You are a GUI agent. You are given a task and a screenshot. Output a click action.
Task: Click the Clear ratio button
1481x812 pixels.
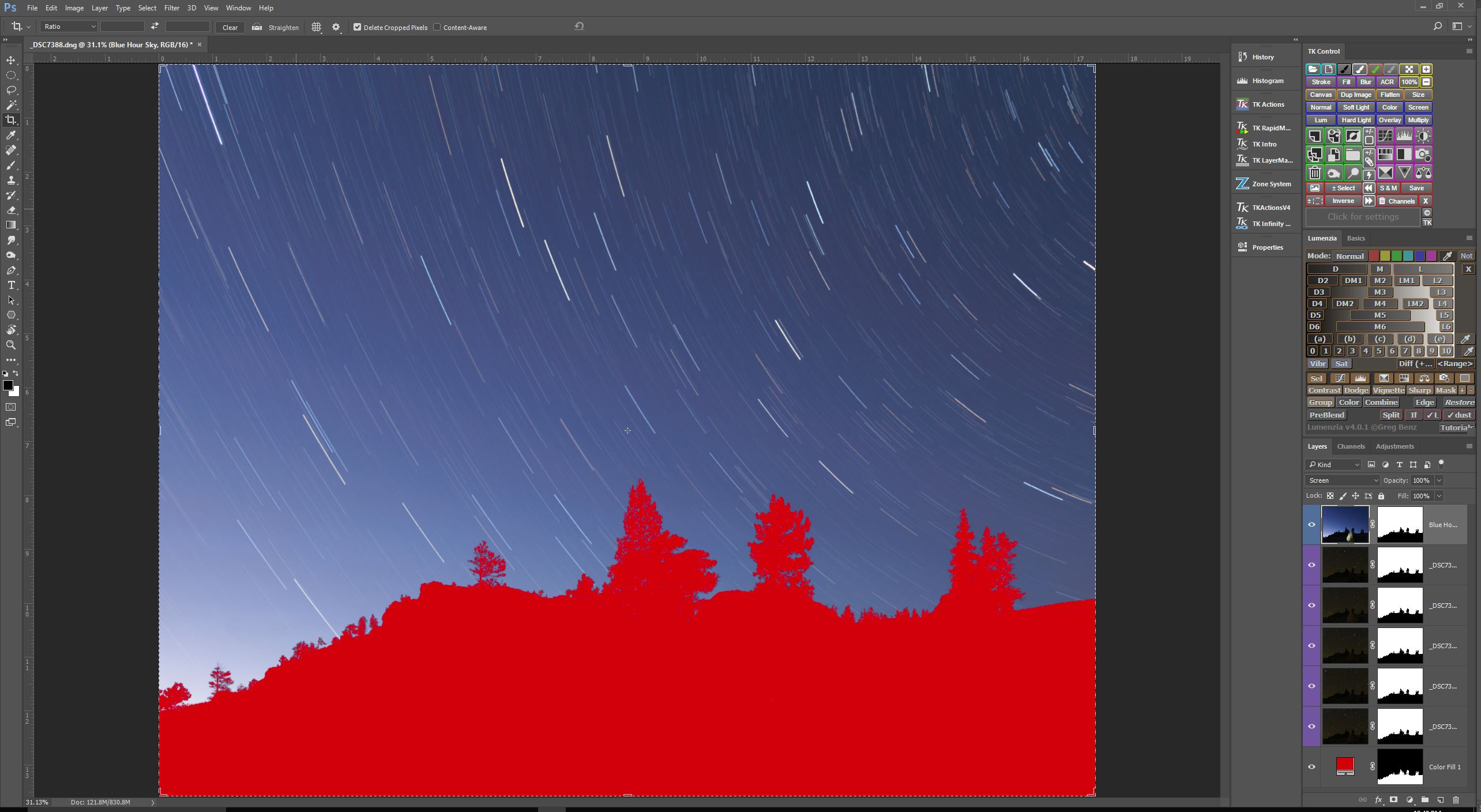point(230,27)
